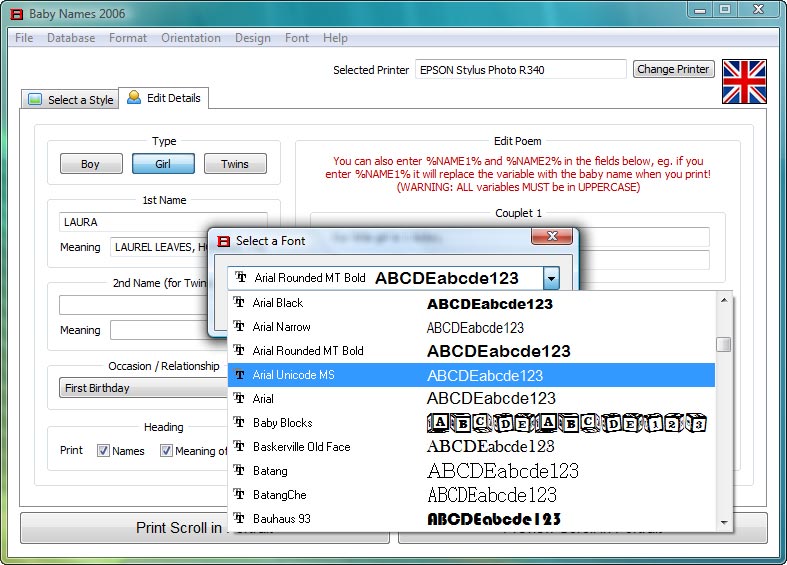Open the File menu
The width and height of the screenshot is (787, 565).
click(x=24, y=38)
